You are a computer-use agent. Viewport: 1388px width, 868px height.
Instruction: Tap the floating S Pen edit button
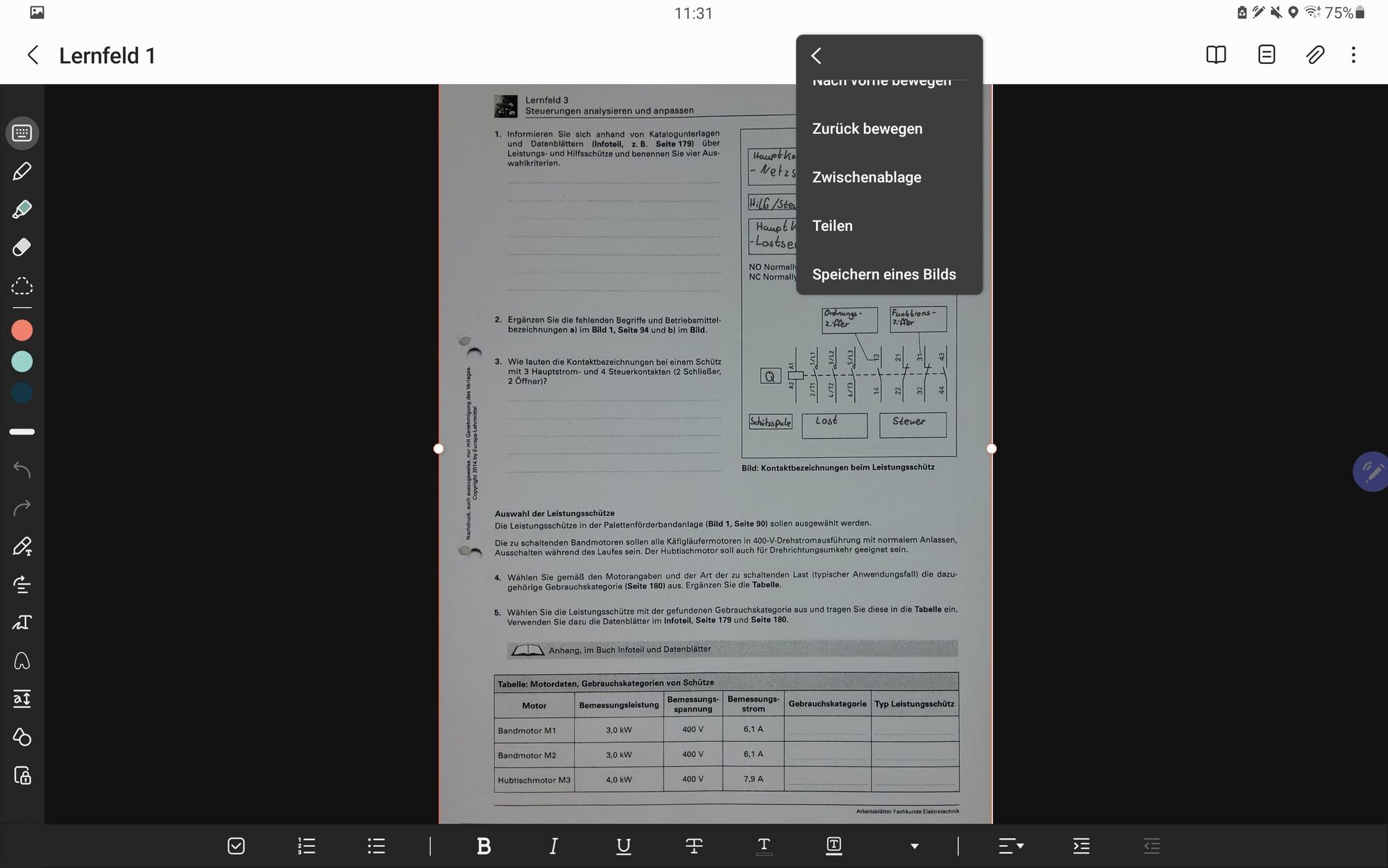click(1371, 472)
